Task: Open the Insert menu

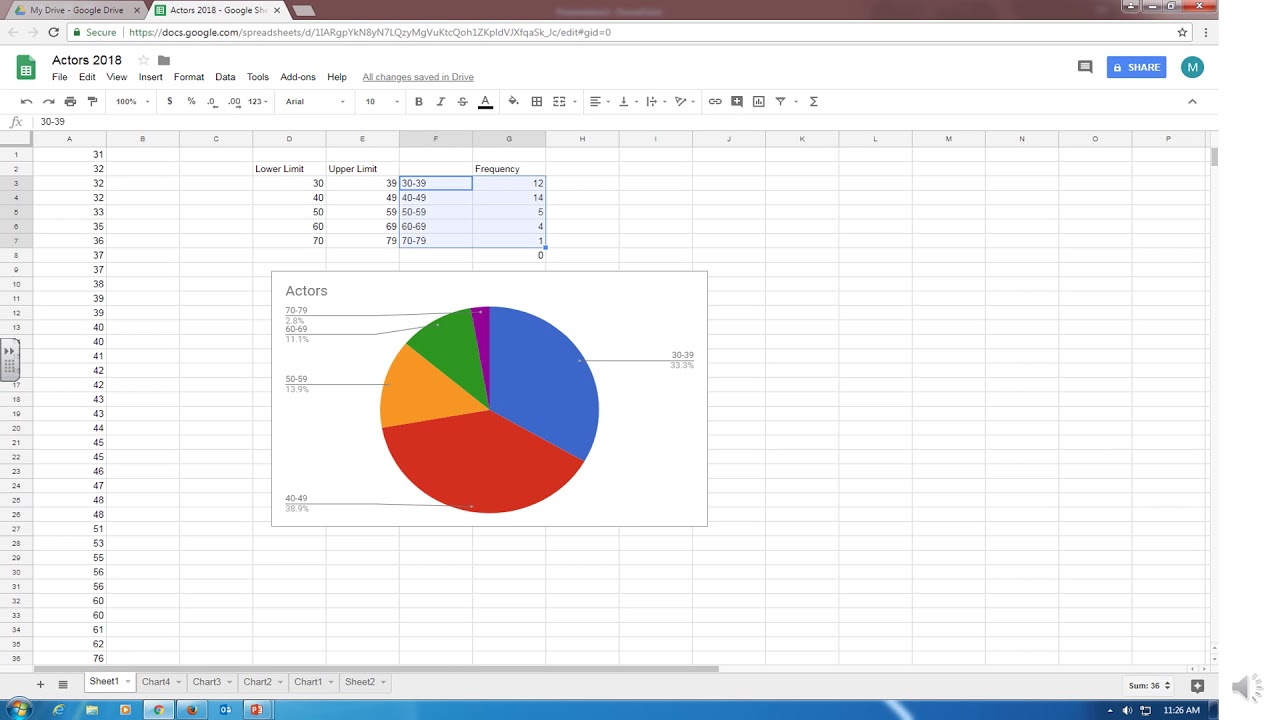Action: tap(150, 77)
